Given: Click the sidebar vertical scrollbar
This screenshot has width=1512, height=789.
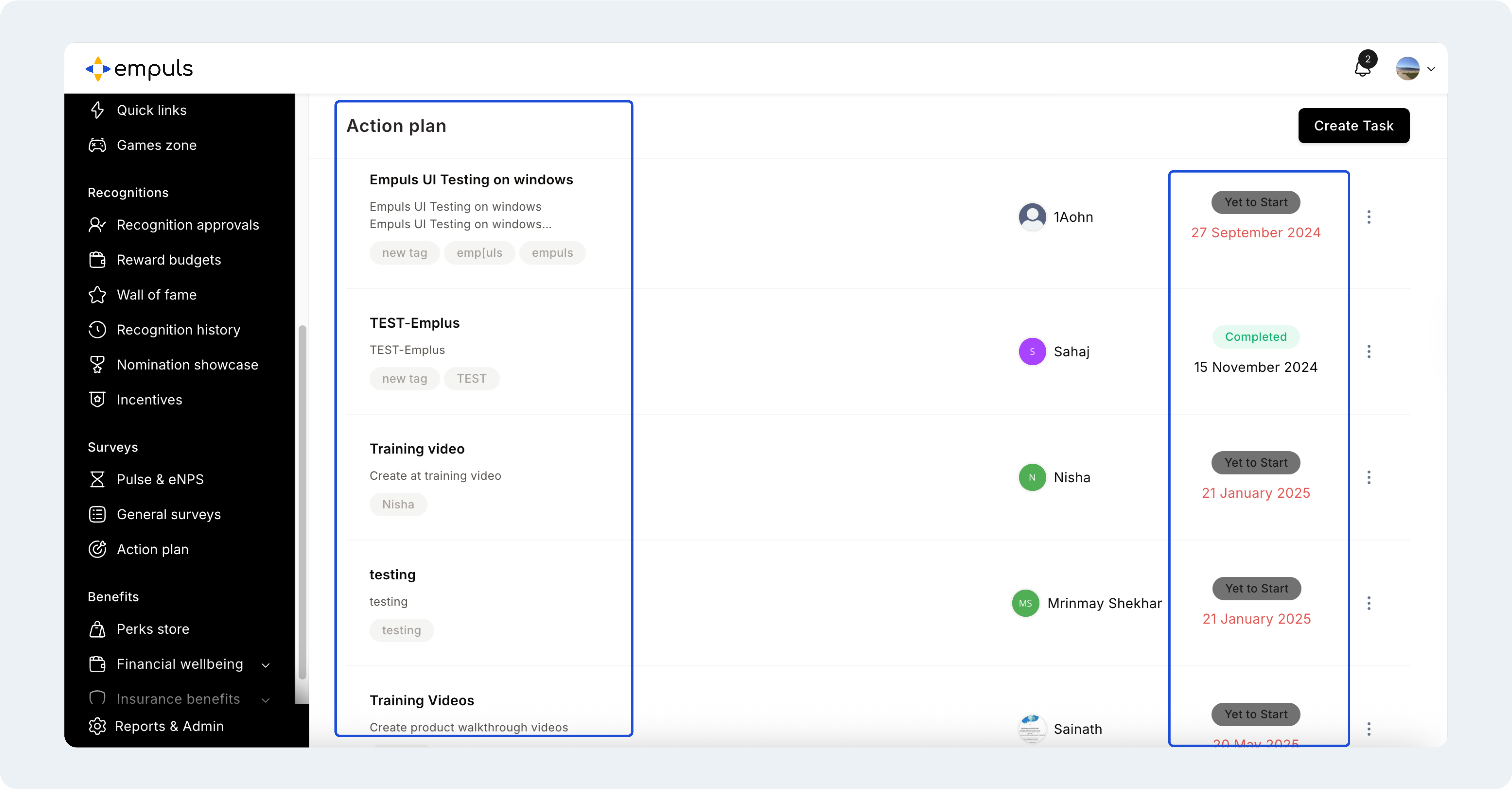Looking at the screenshot, I should (302, 503).
